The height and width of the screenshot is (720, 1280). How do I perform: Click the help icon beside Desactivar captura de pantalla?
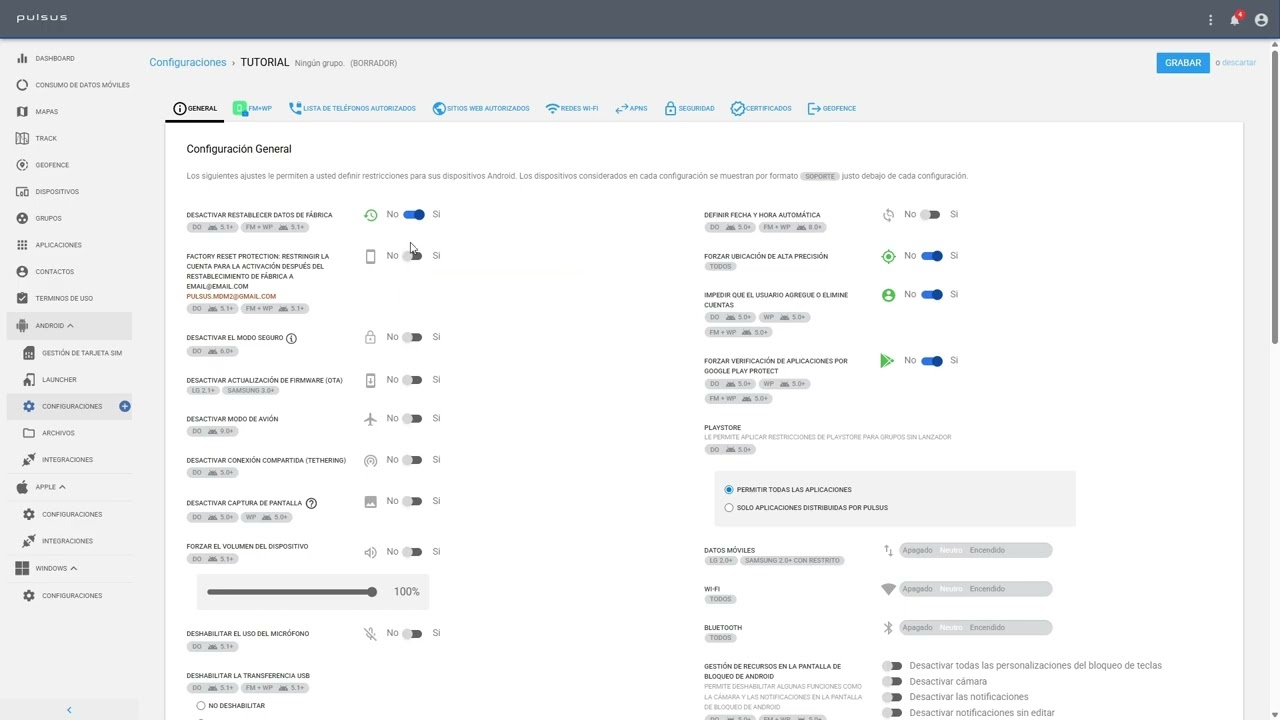[x=311, y=503]
